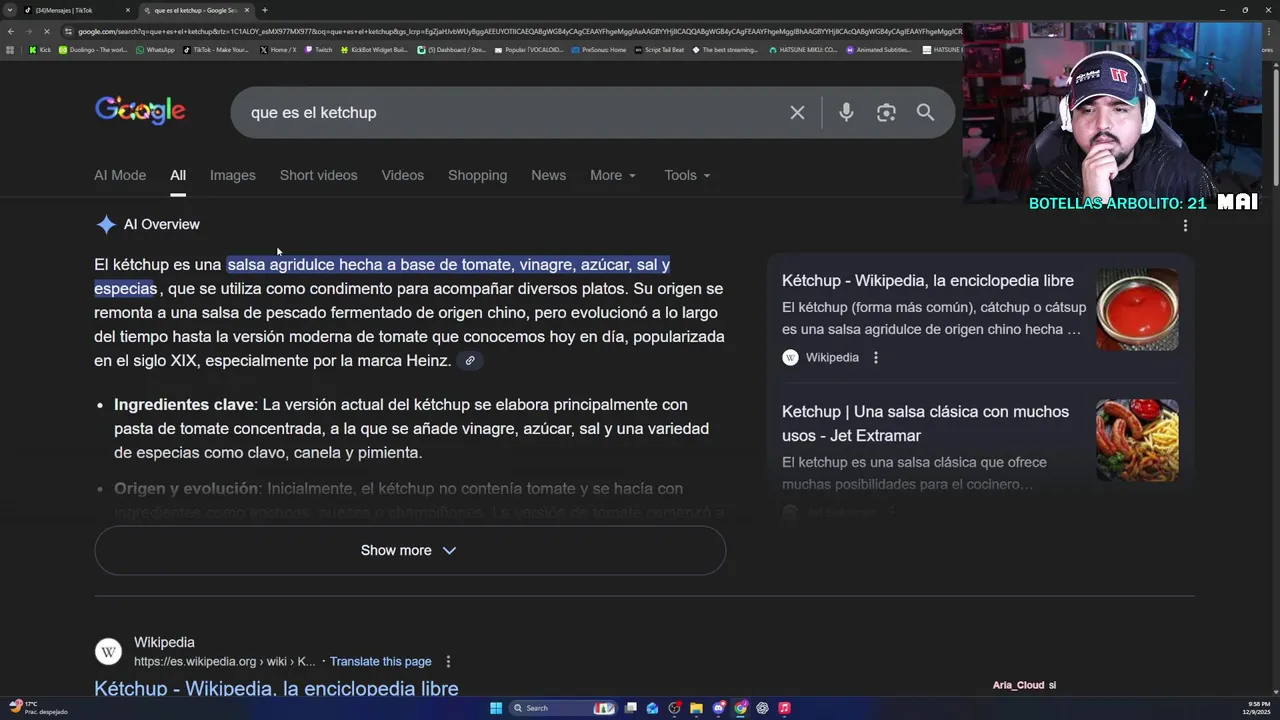Click 'Ingredientes clave' bullet heading
Image resolution: width=1280 pixels, height=720 pixels.
point(183,405)
